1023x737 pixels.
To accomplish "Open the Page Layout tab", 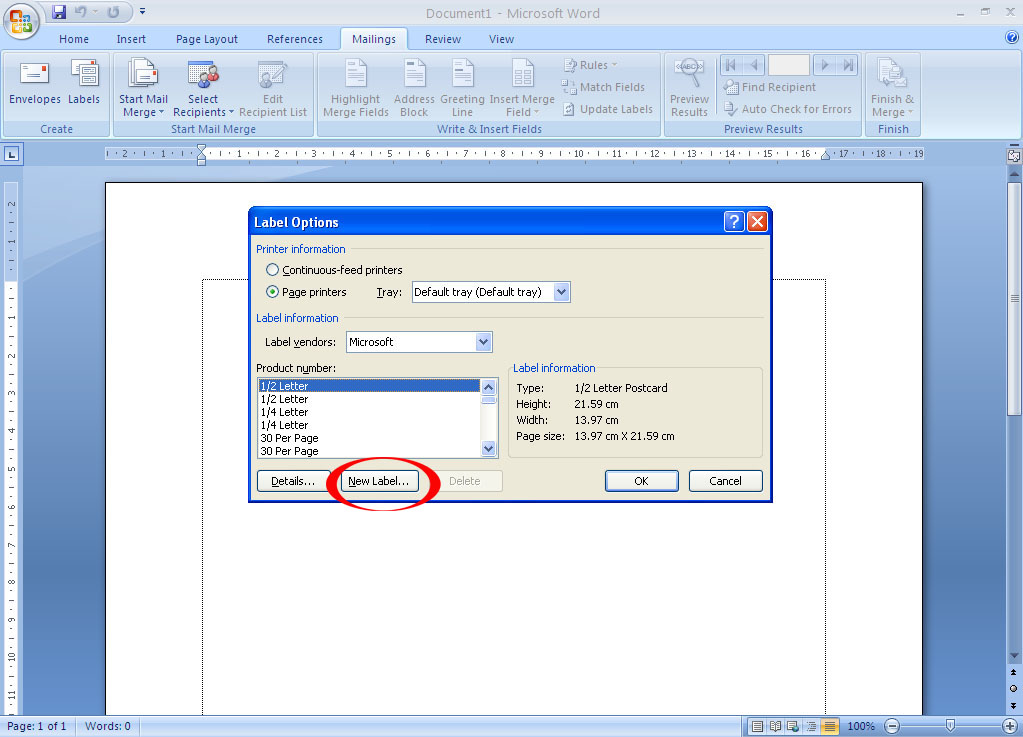I will click(207, 39).
